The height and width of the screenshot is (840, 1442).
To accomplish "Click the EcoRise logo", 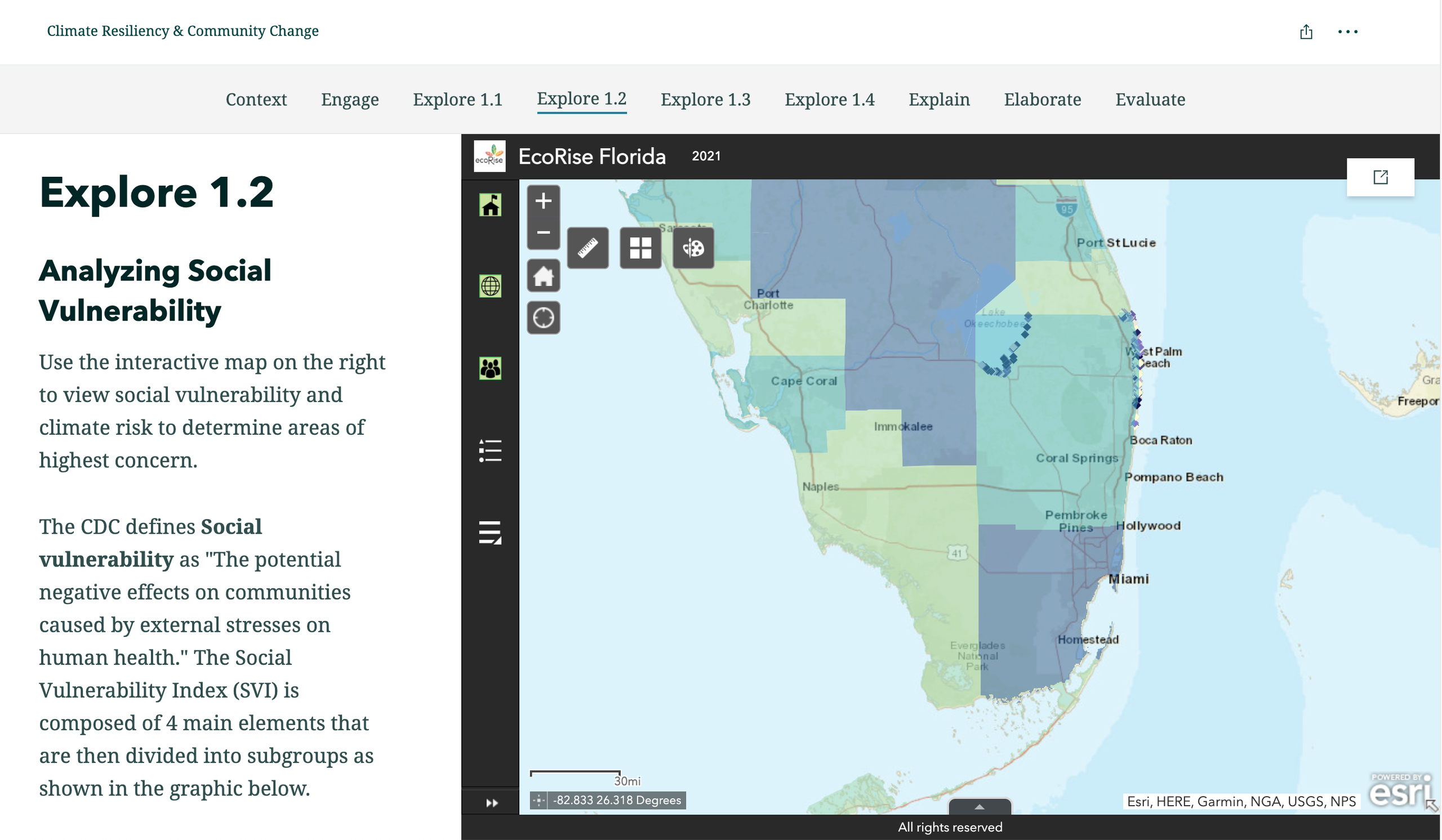I will click(x=490, y=156).
